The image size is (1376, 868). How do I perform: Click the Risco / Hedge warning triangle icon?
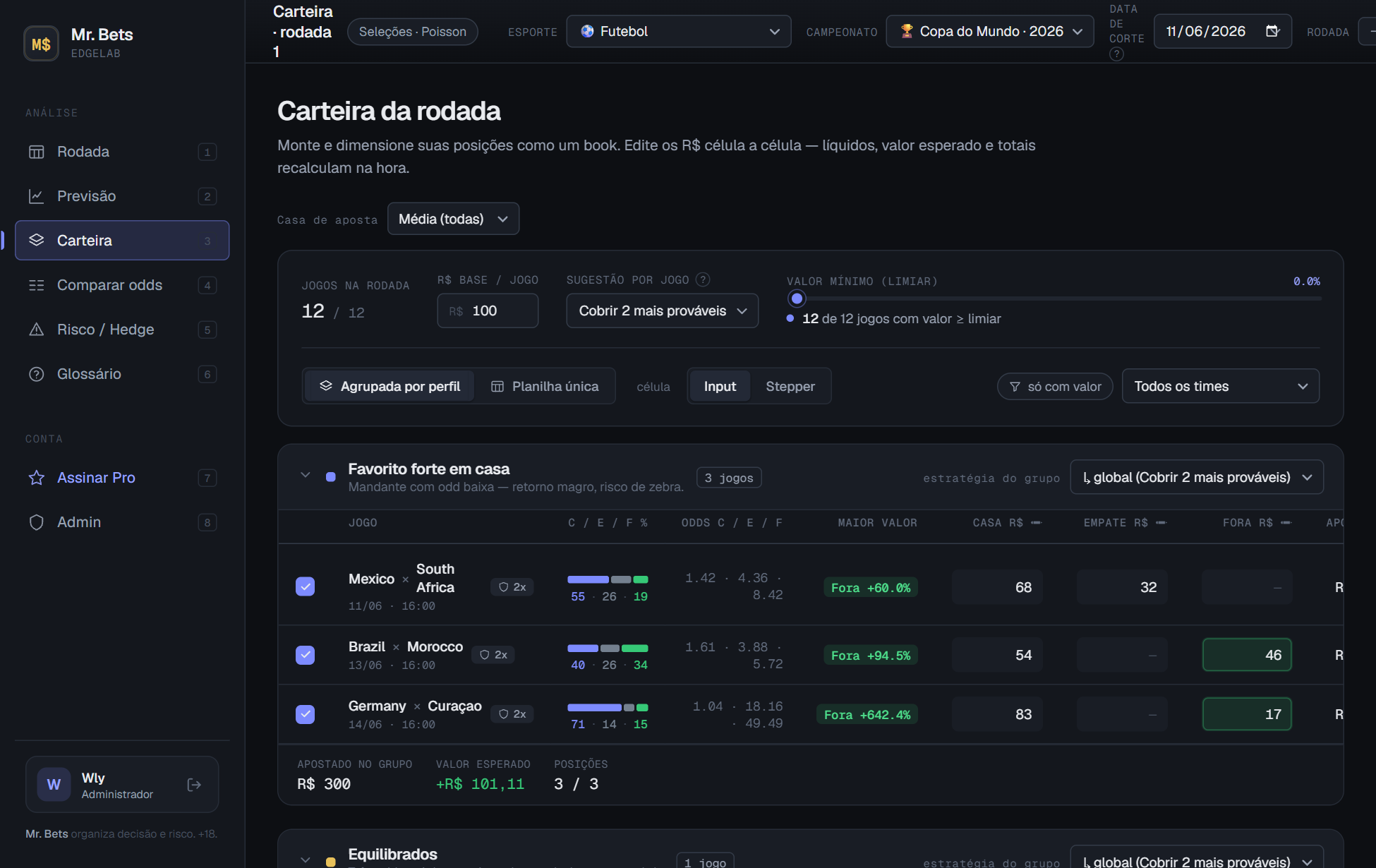click(x=37, y=330)
